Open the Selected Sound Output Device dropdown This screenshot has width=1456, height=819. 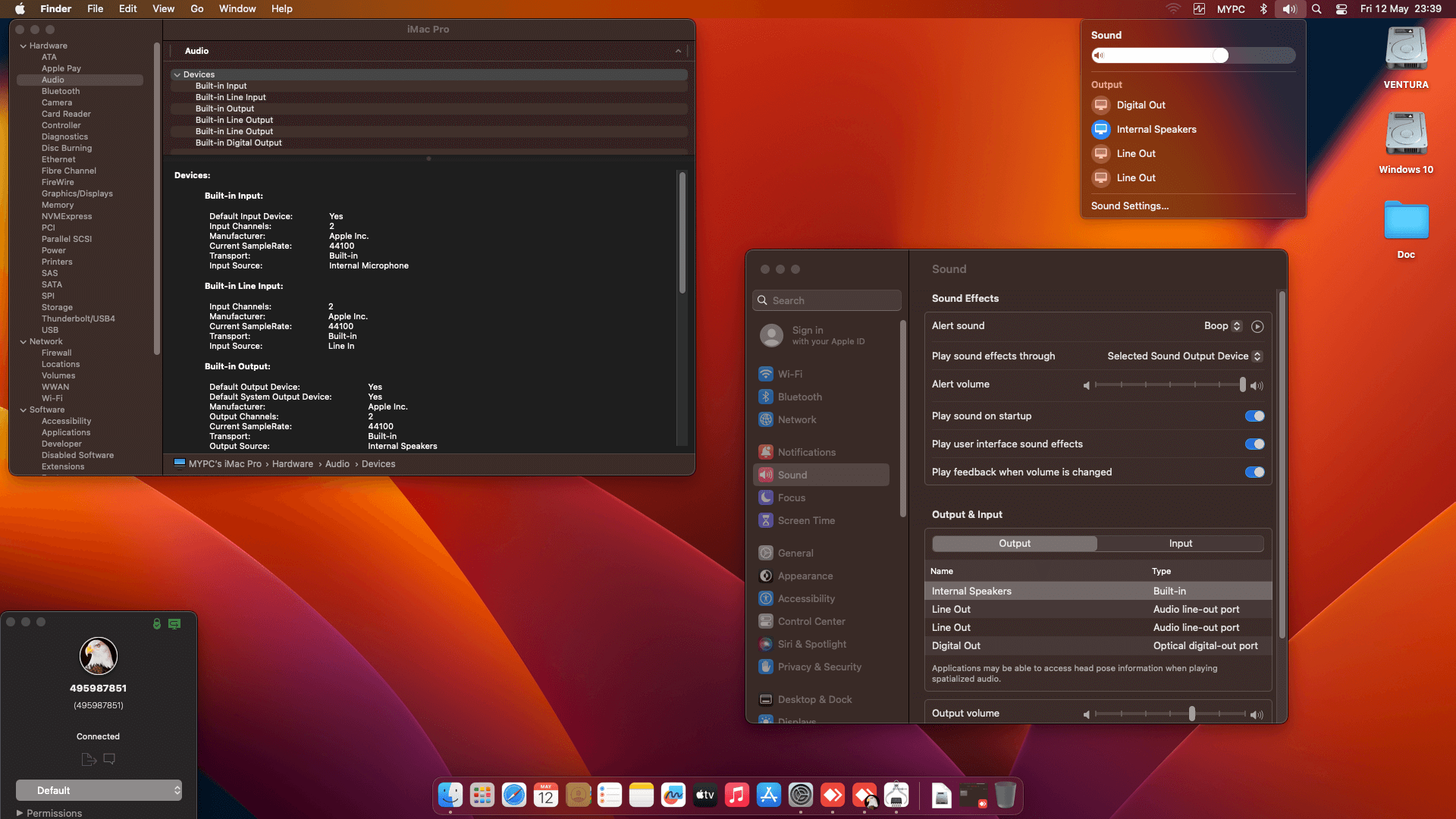(1185, 356)
